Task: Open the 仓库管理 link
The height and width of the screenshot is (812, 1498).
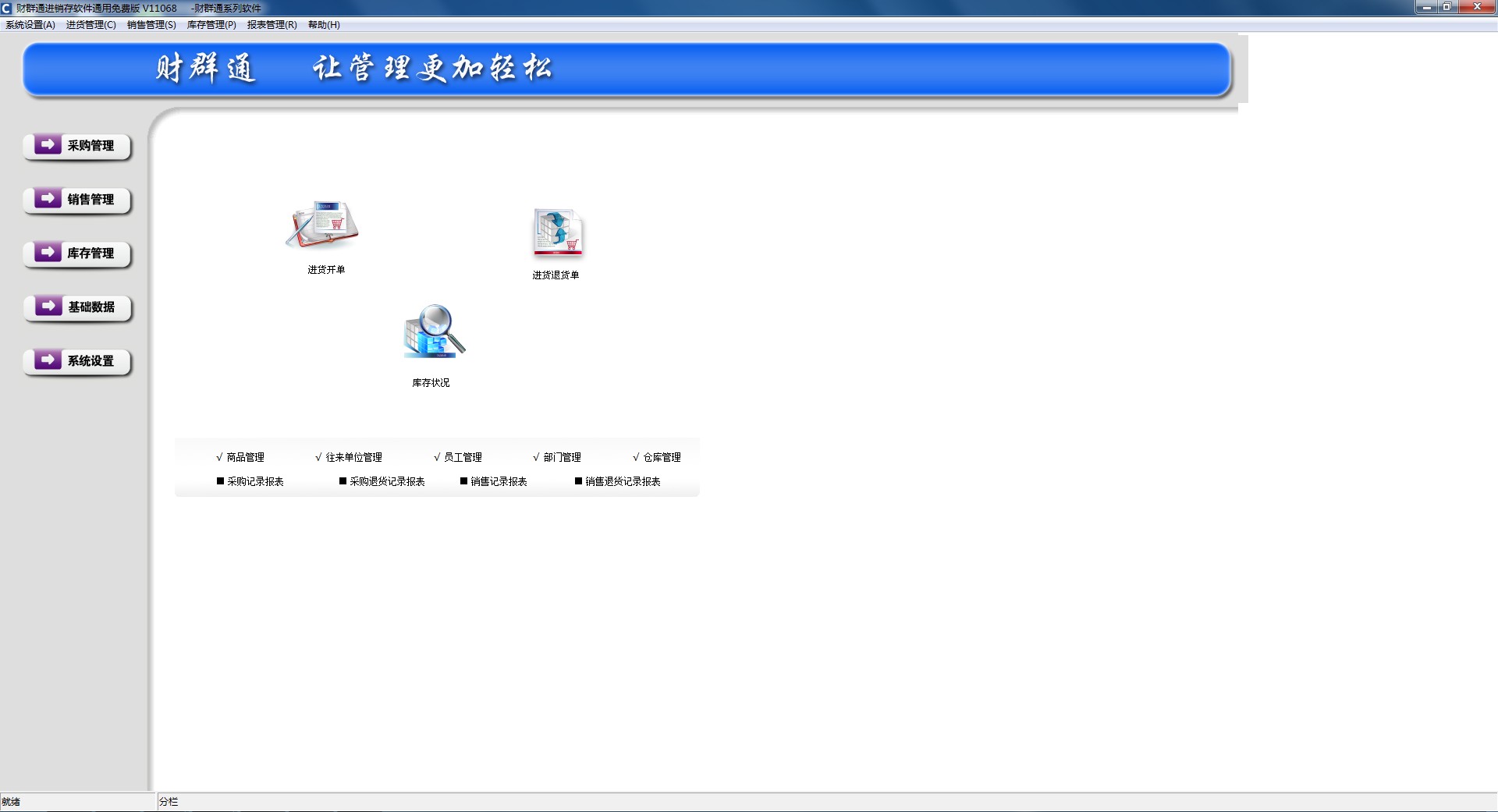Action: pyautogui.click(x=662, y=457)
